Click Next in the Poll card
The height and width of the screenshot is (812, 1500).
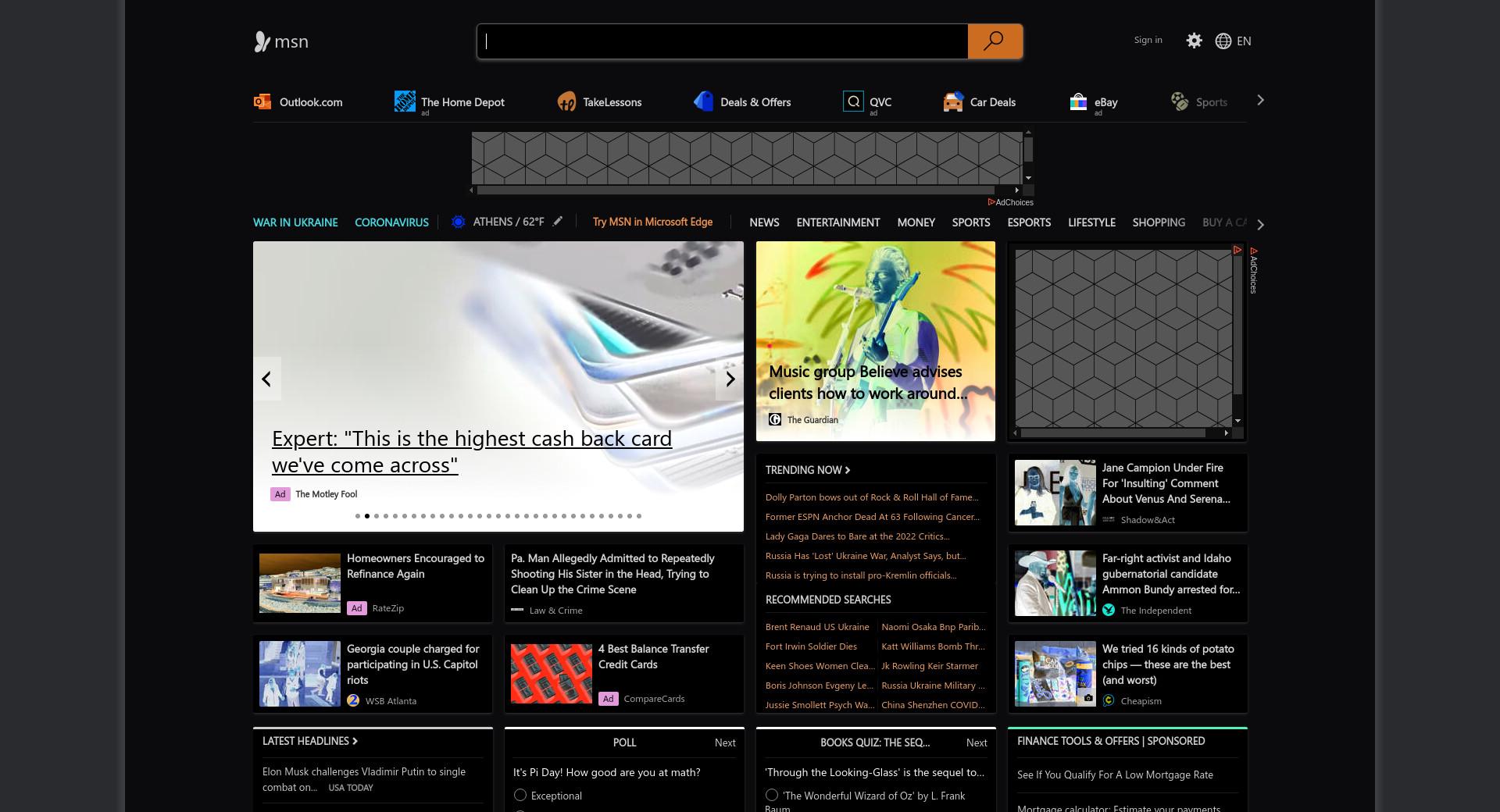coord(725,743)
